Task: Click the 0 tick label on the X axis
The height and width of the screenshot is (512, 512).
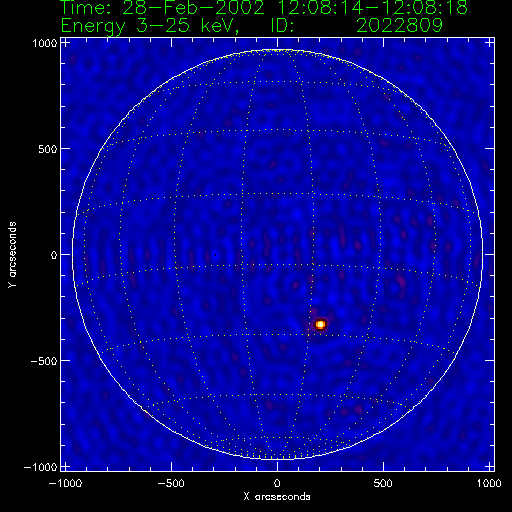Action: point(277,483)
